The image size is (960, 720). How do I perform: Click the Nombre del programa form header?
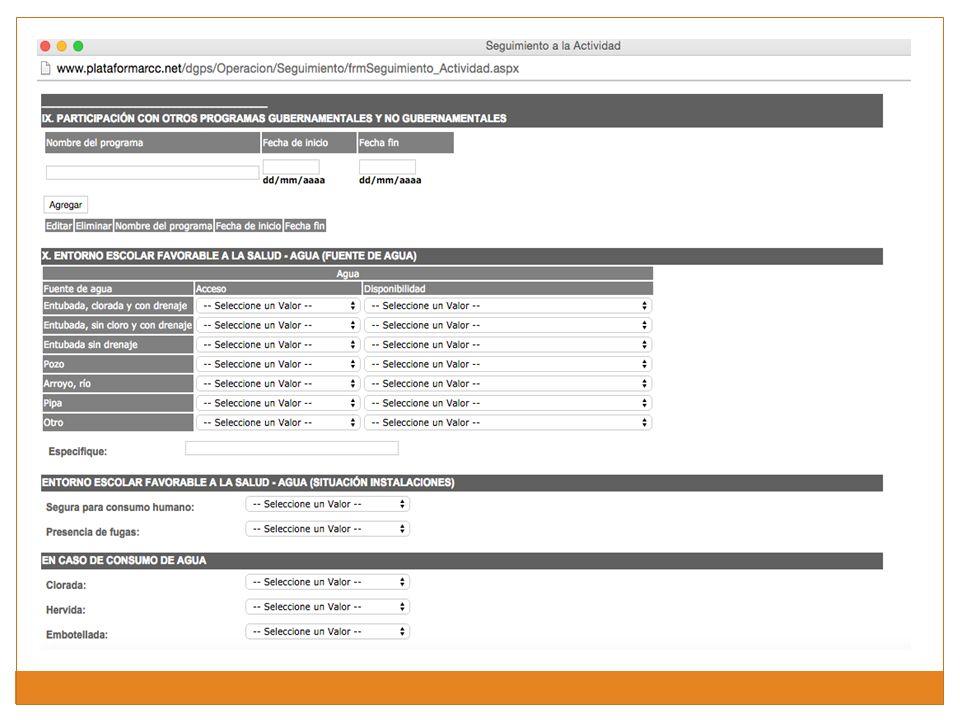click(152, 143)
